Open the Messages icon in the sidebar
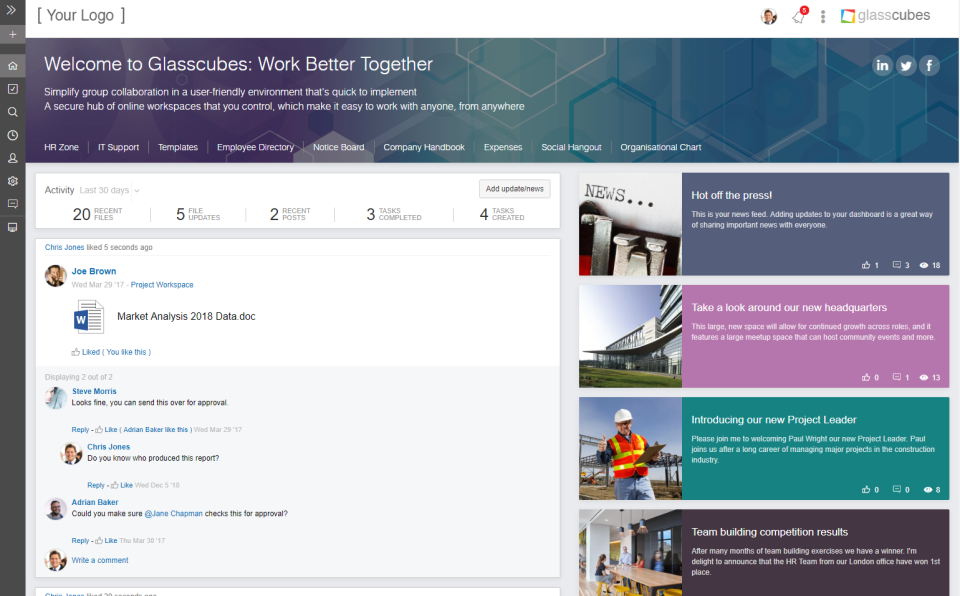960x596 pixels. click(12, 204)
